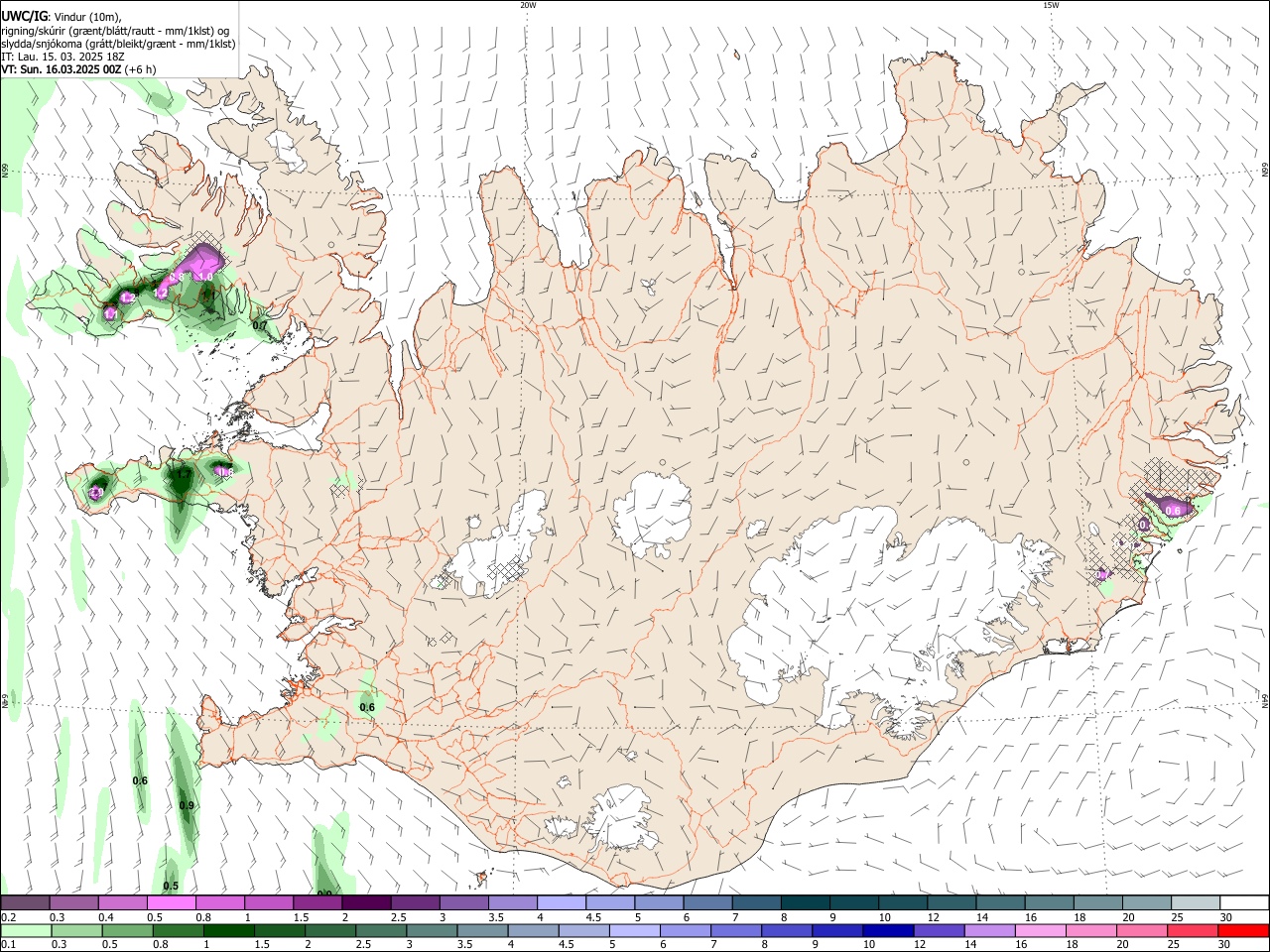
Task: Click the '30' label in the upper legend row
Action: pyautogui.click(x=1226, y=917)
